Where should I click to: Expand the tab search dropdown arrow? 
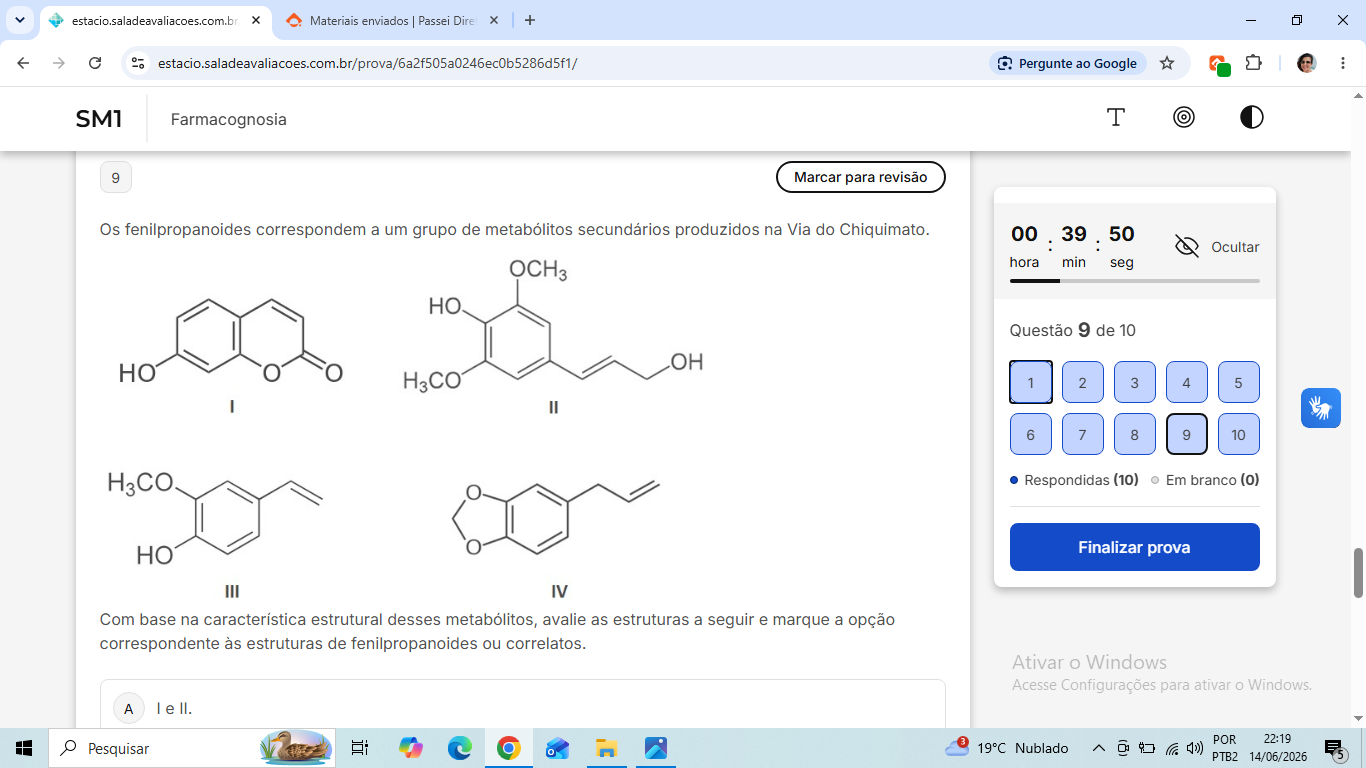[x=20, y=20]
